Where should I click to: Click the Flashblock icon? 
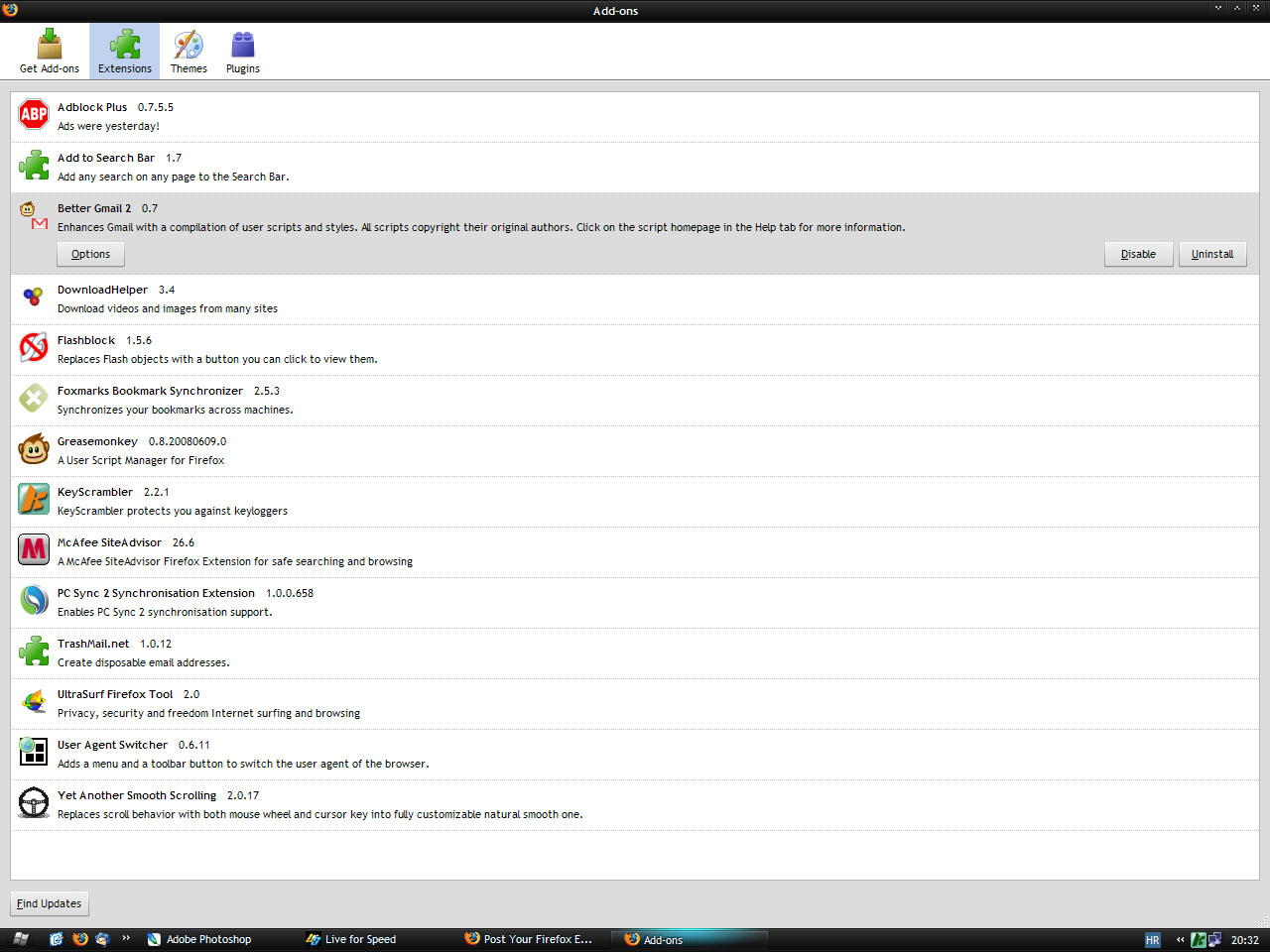34,348
